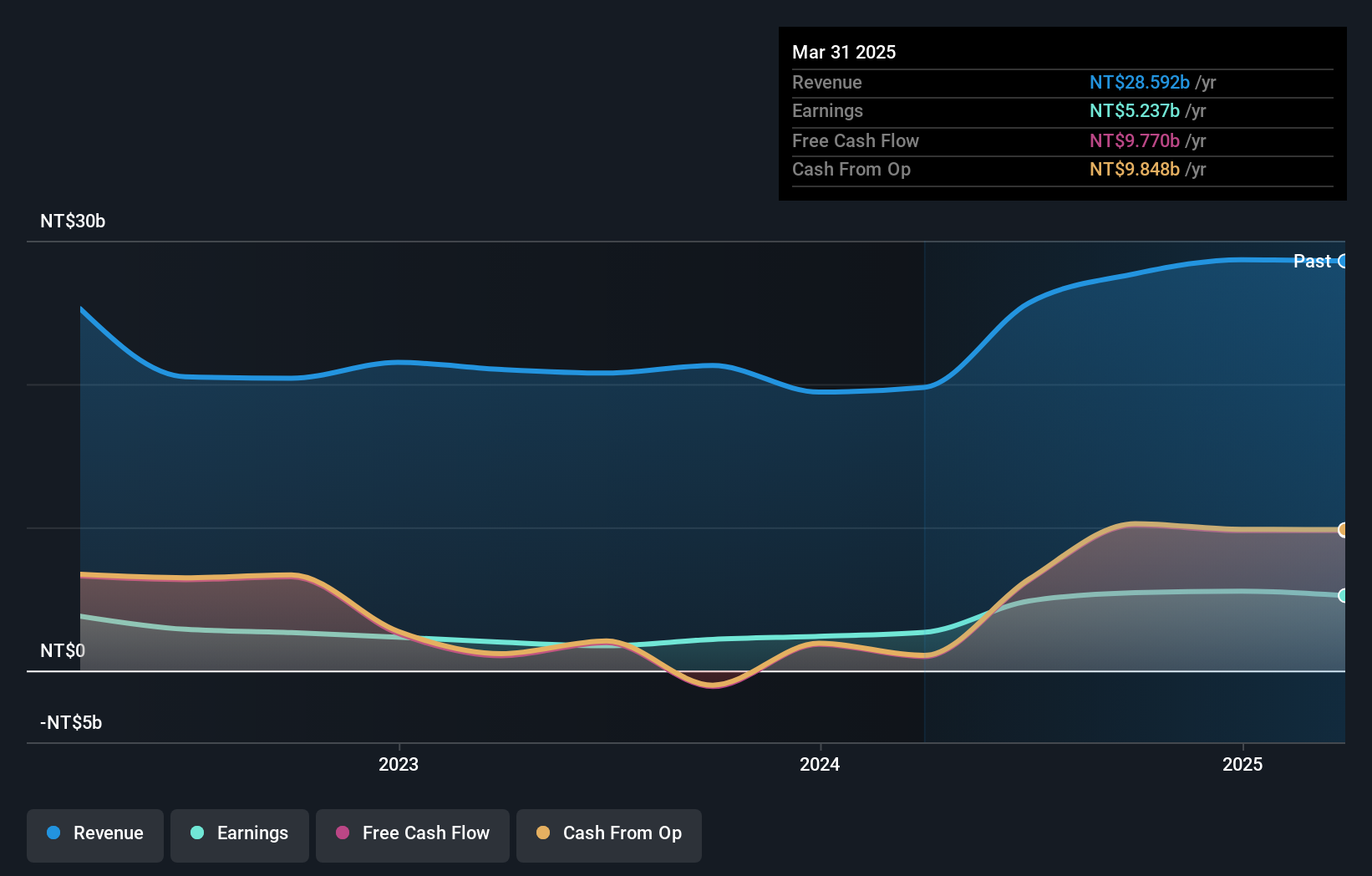This screenshot has height=876, width=1372.
Task: Toggle the Revenue legend button
Action: (x=95, y=835)
